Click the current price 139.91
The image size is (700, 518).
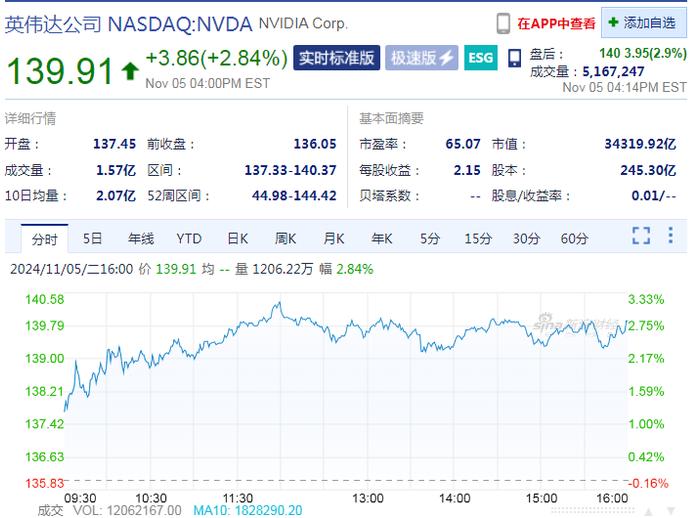[60, 71]
